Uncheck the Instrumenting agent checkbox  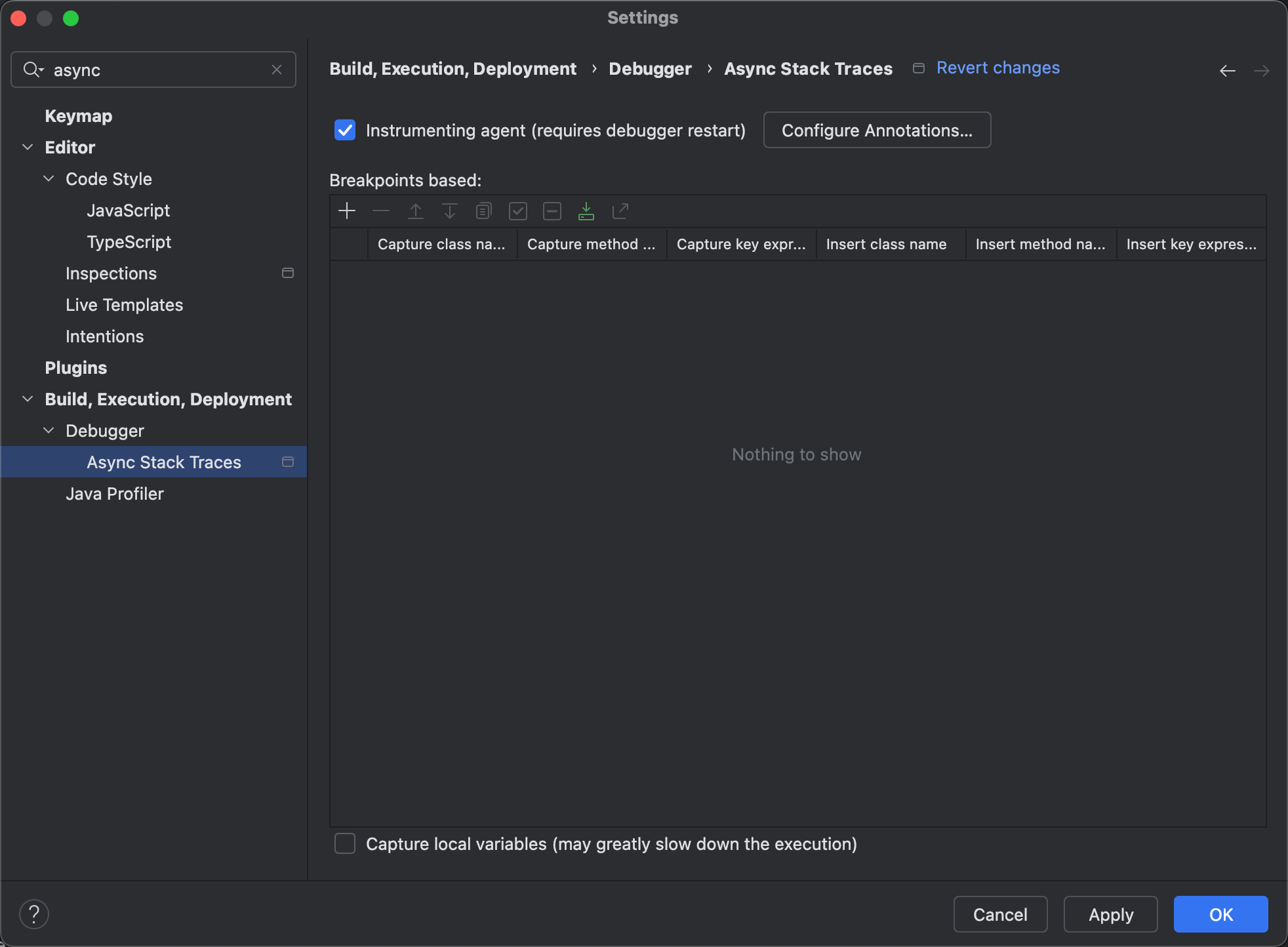[345, 130]
